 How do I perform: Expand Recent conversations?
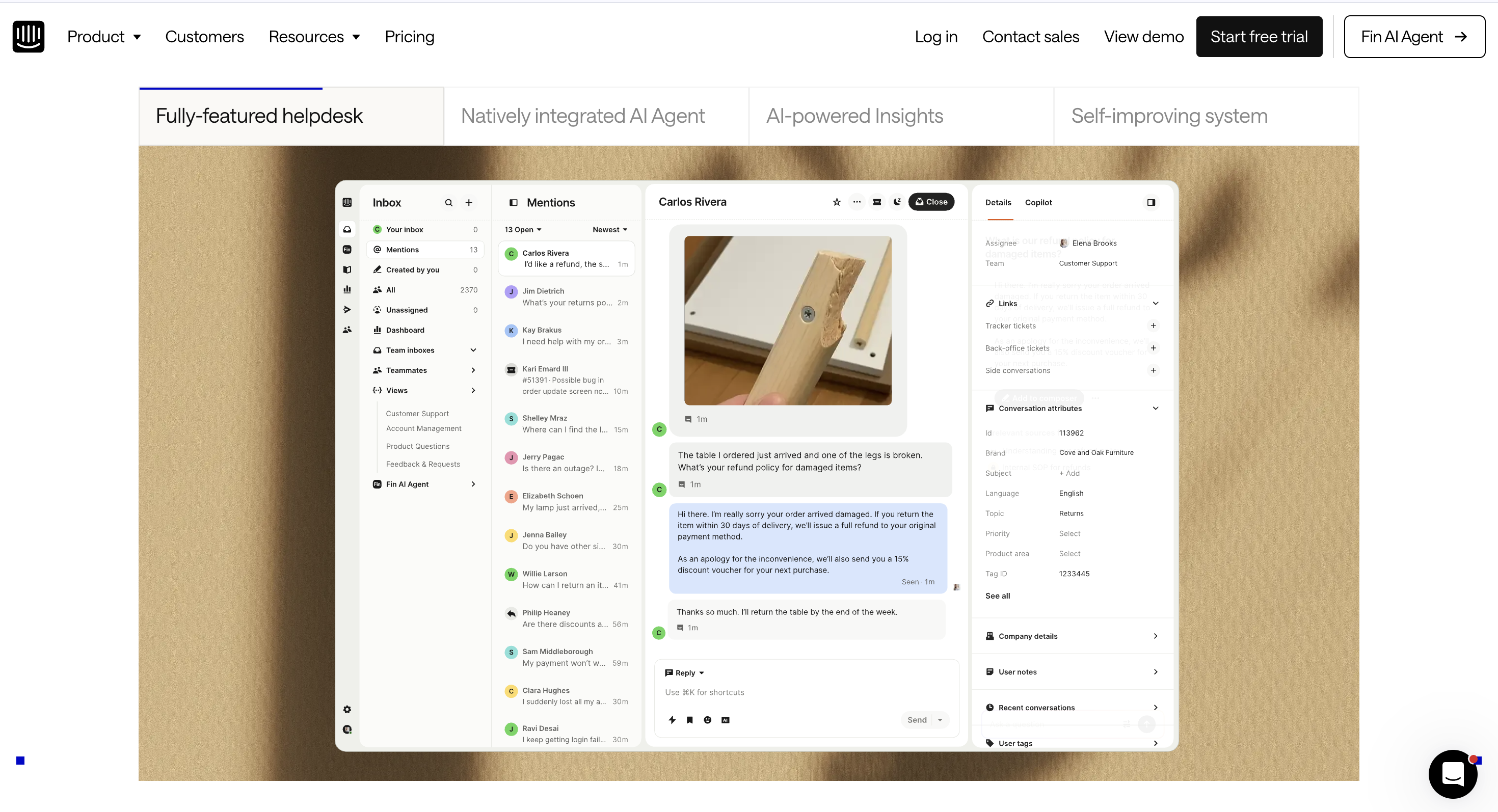tap(1072, 708)
